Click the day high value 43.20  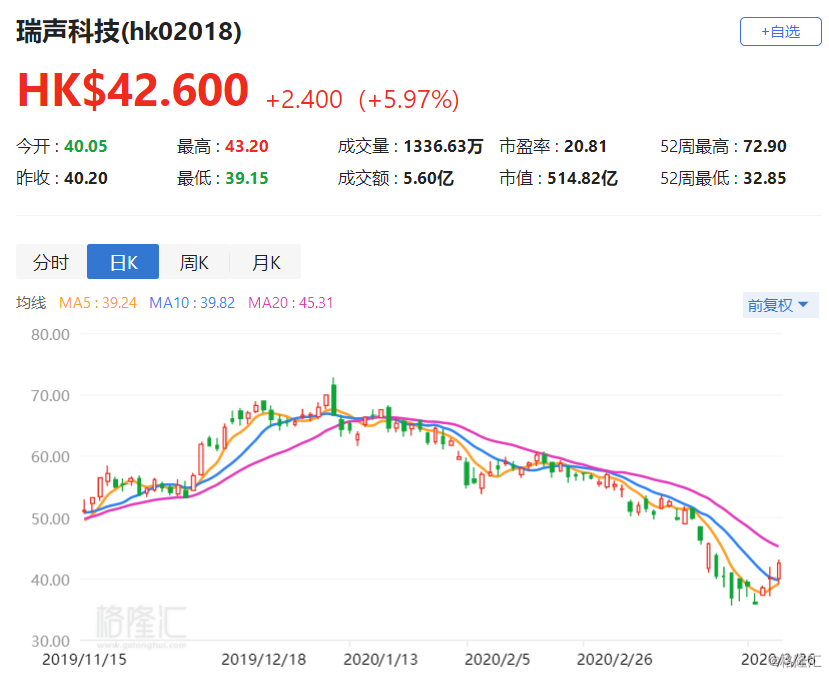tap(247, 146)
